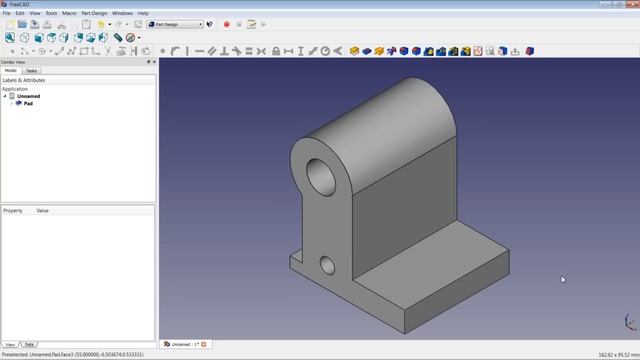The width and height of the screenshot is (640, 360).
Task: Select the Trim edge sketch tool
Action: coord(108,51)
